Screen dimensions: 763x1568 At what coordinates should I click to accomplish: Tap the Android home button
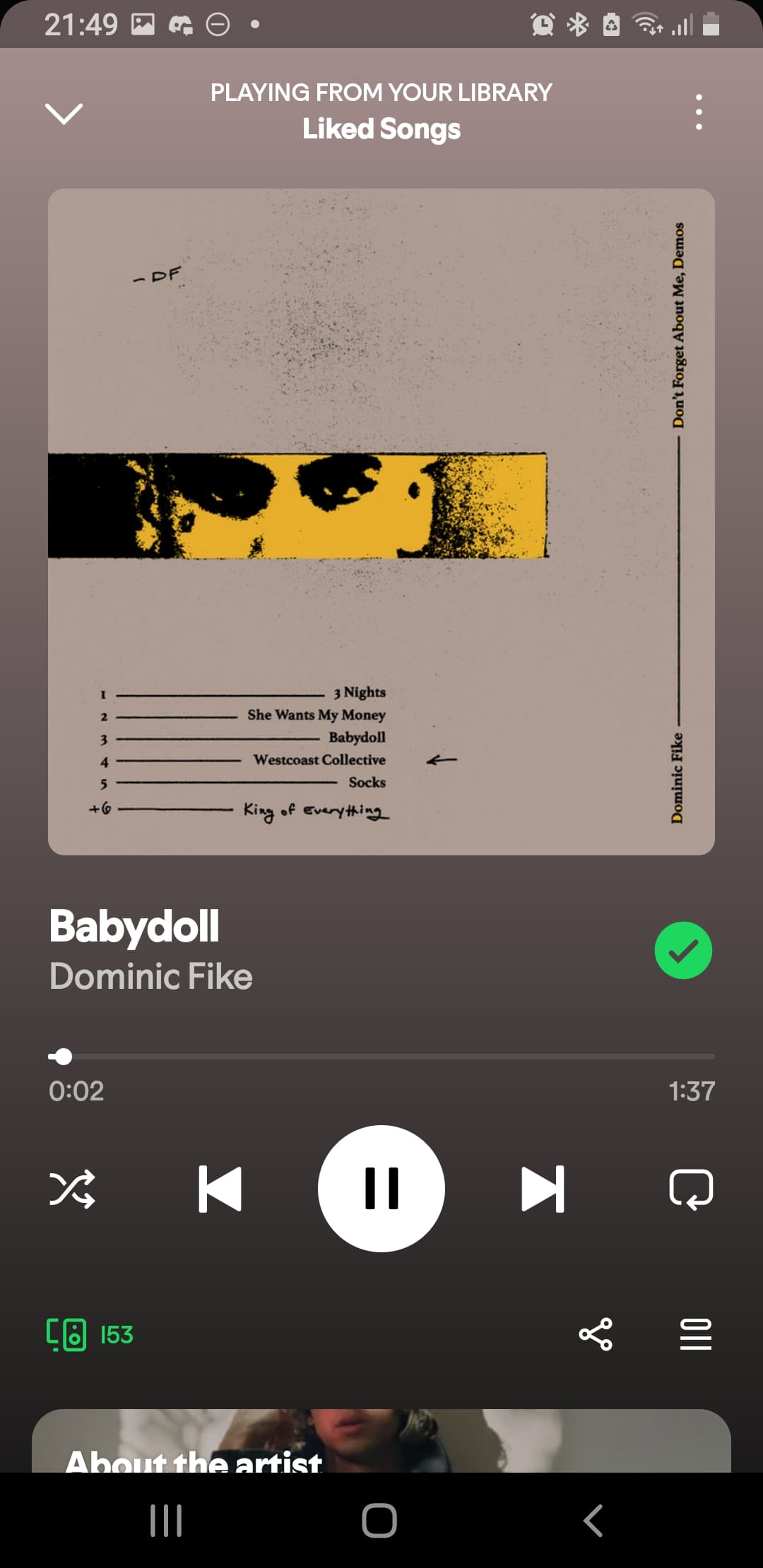(x=379, y=1521)
